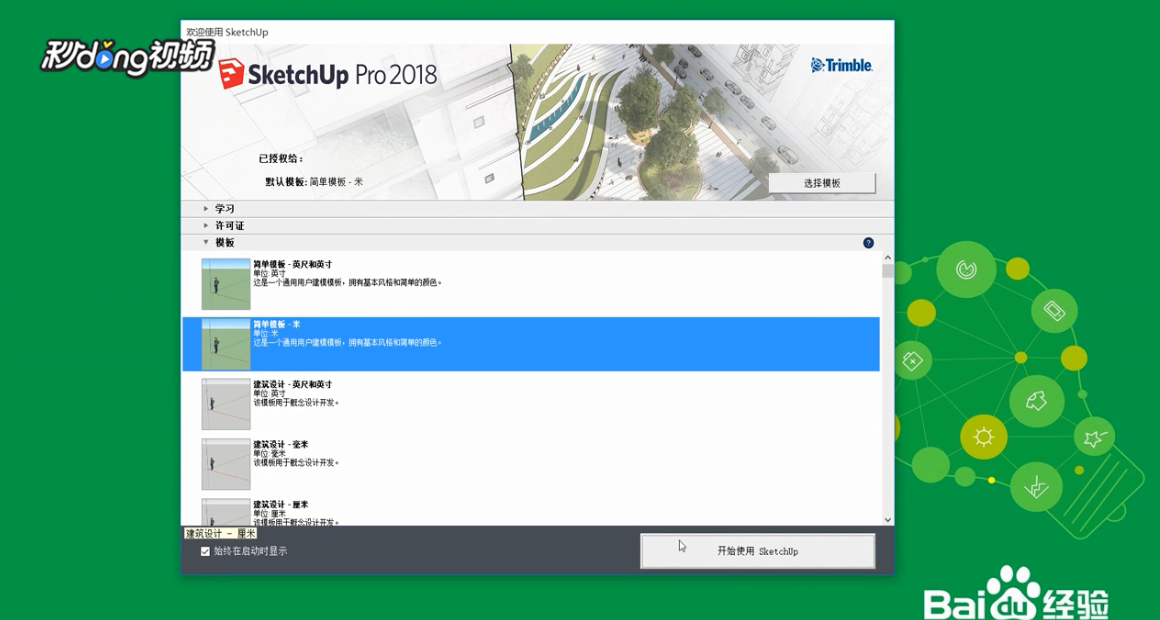The image size is (1160, 620).
Task: Expand the 许可证 section
Action: coord(537,226)
